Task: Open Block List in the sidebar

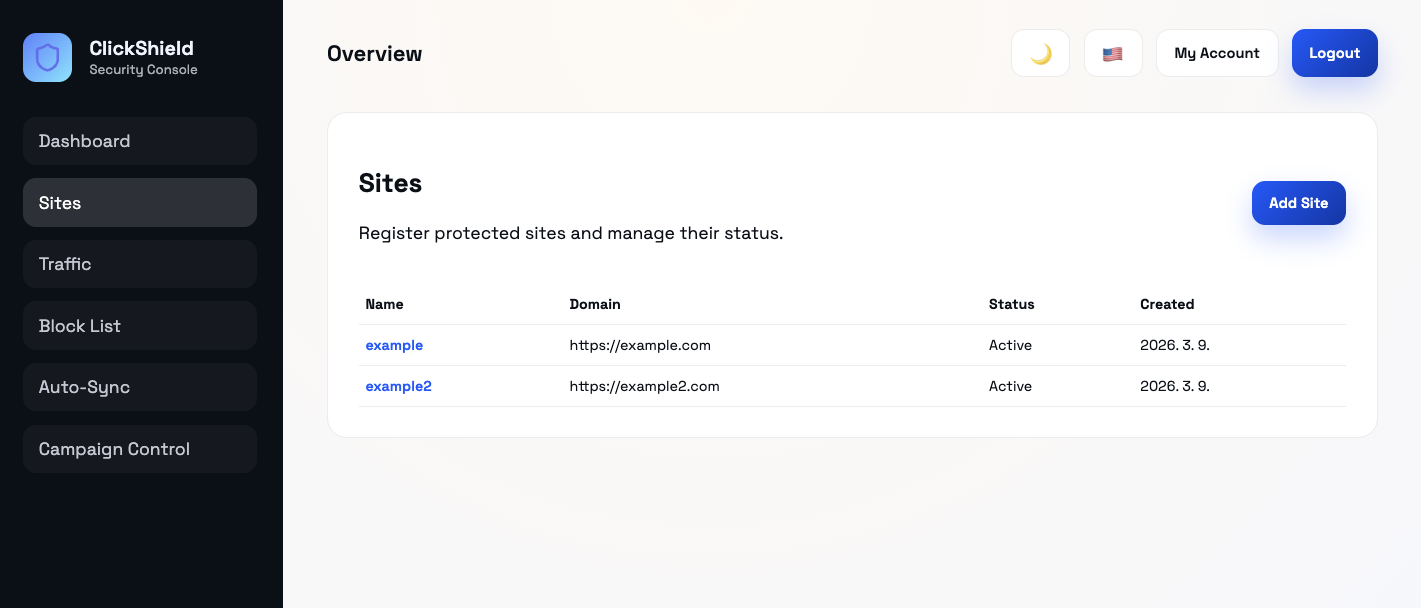Action: point(140,326)
